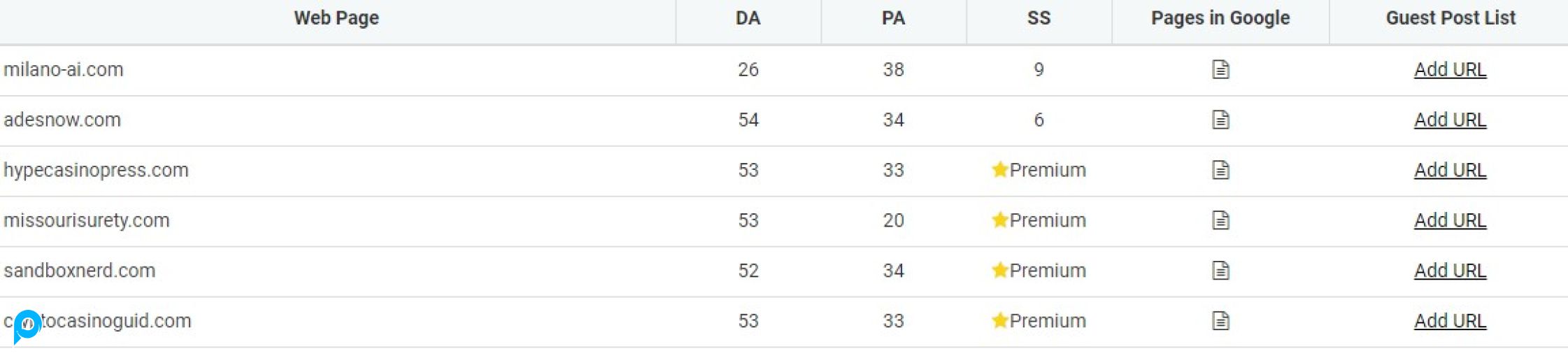Open Pages in Google icon for missourisurety.com
Viewport: 1568px width, 356px height.
(x=1220, y=220)
